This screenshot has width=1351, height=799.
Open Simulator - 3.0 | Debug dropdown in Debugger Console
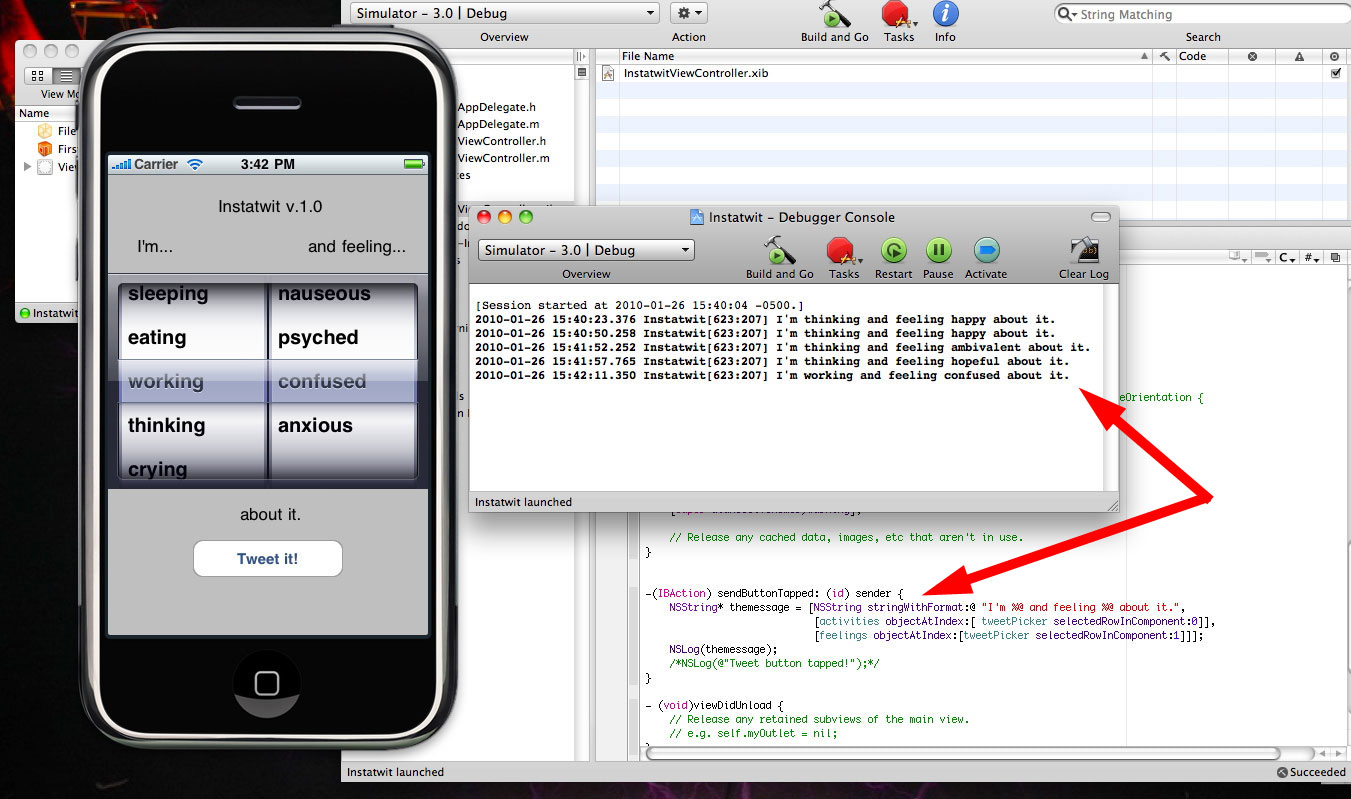click(586, 250)
